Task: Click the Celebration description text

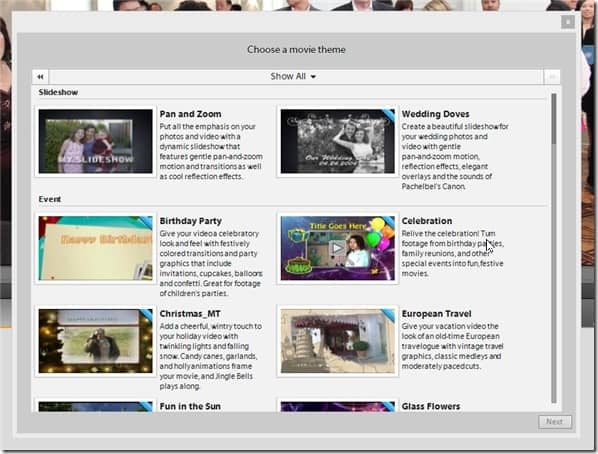Action: pyautogui.click(x=453, y=253)
